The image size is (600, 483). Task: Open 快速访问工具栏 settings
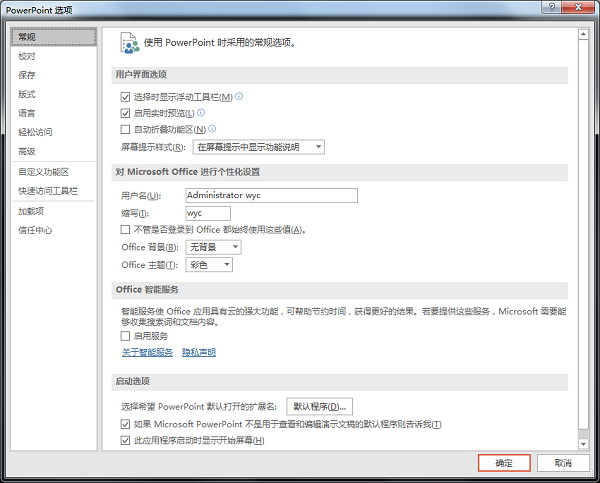pyautogui.click(x=54, y=191)
